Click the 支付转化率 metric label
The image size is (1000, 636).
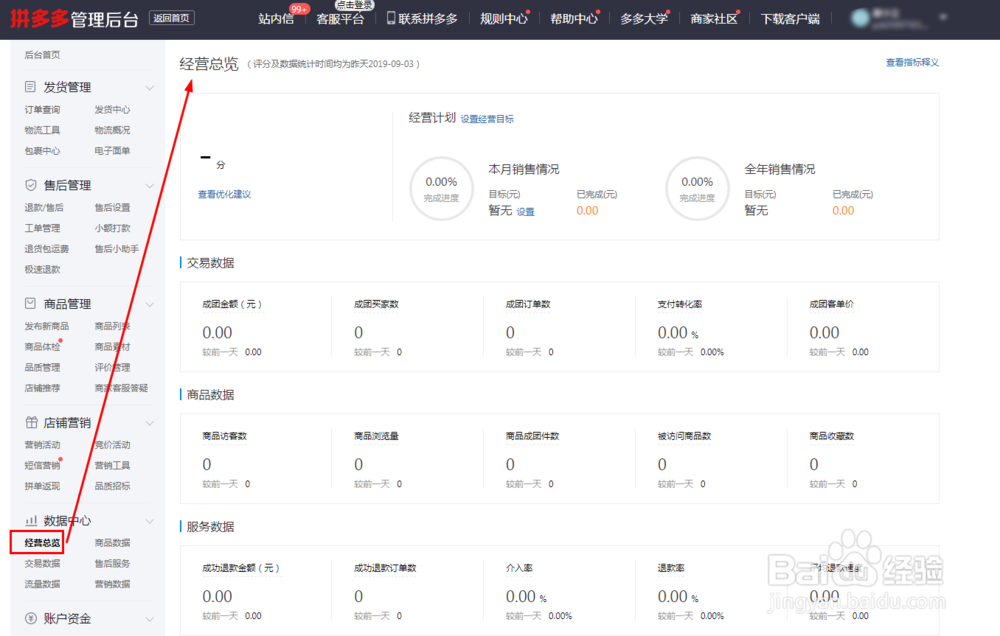[x=680, y=304]
